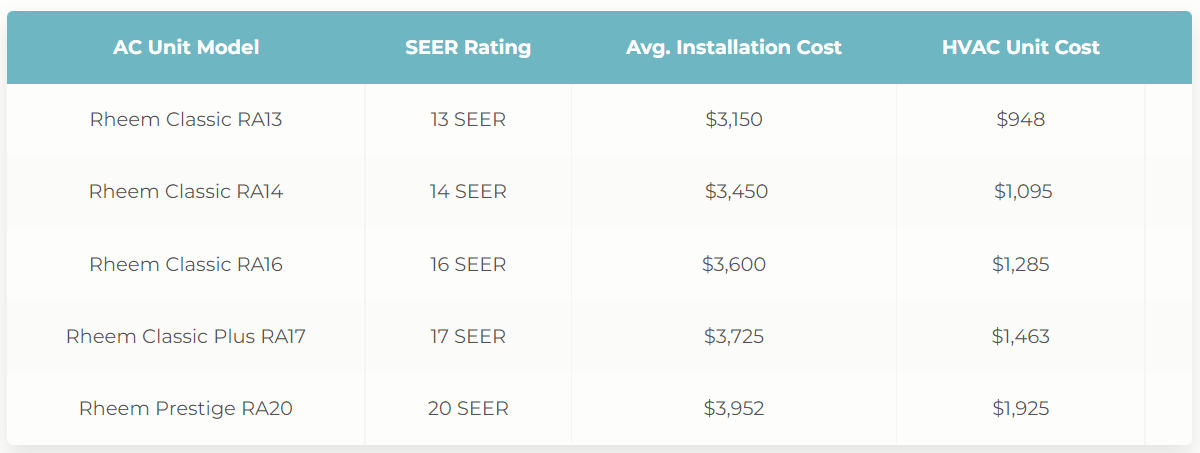Click the 20 SEER rating cell
This screenshot has height=453, width=1200.
tap(468, 409)
